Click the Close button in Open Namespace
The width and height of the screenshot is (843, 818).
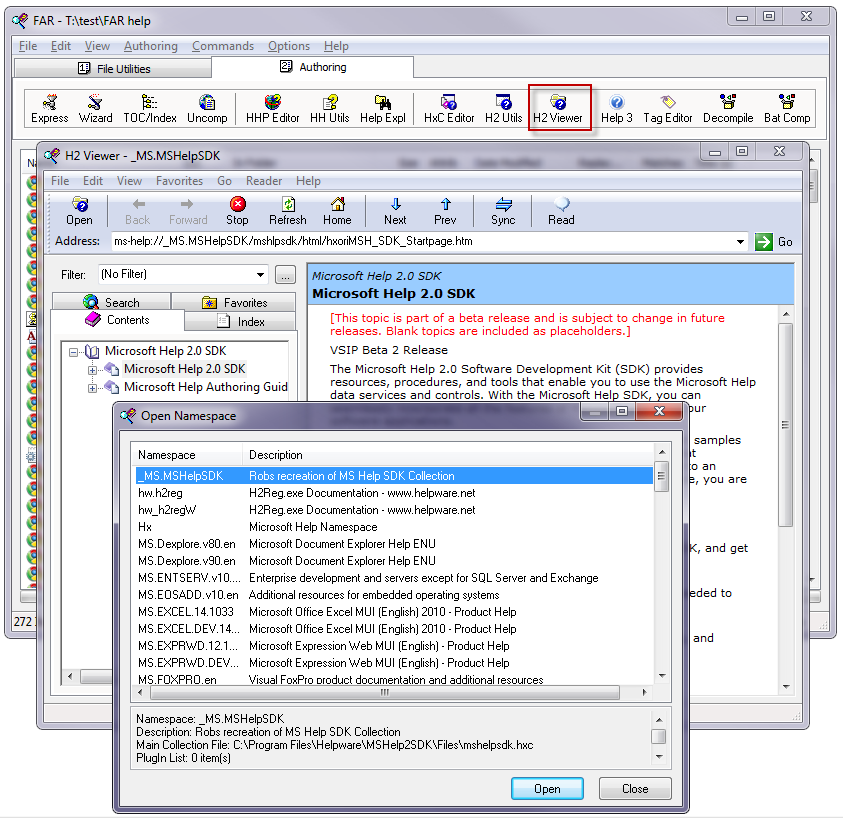click(x=635, y=788)
